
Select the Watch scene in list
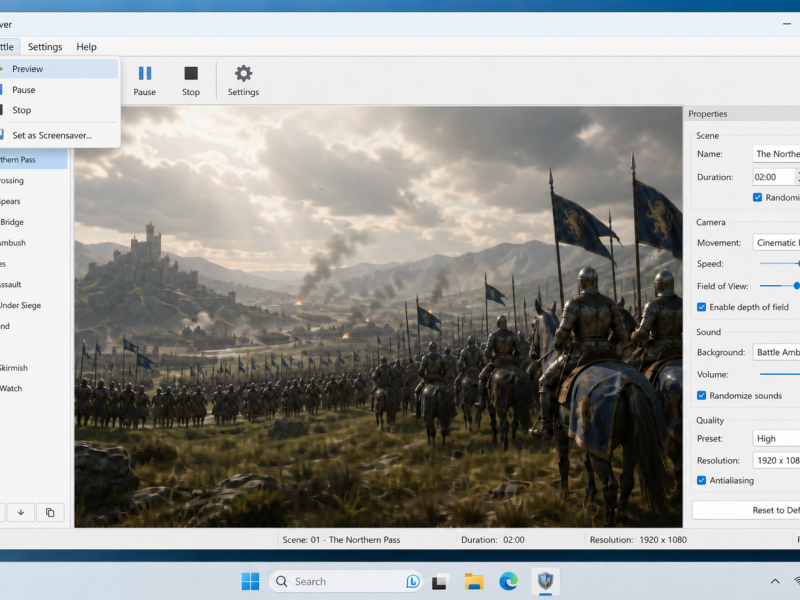(33, 389)
